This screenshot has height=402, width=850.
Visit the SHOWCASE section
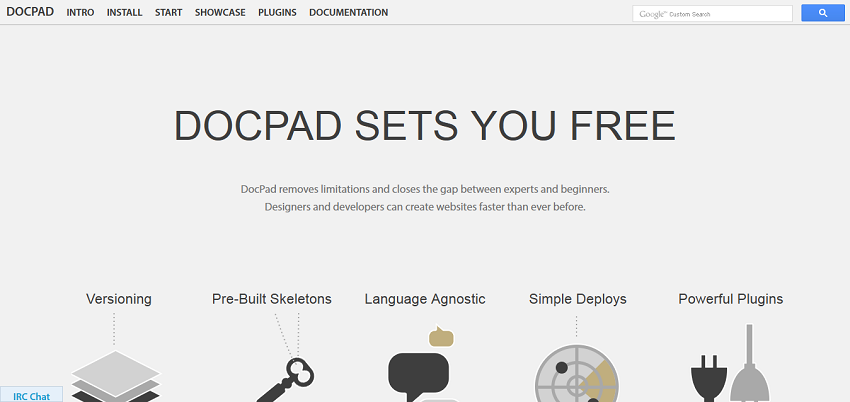point(220,12)
